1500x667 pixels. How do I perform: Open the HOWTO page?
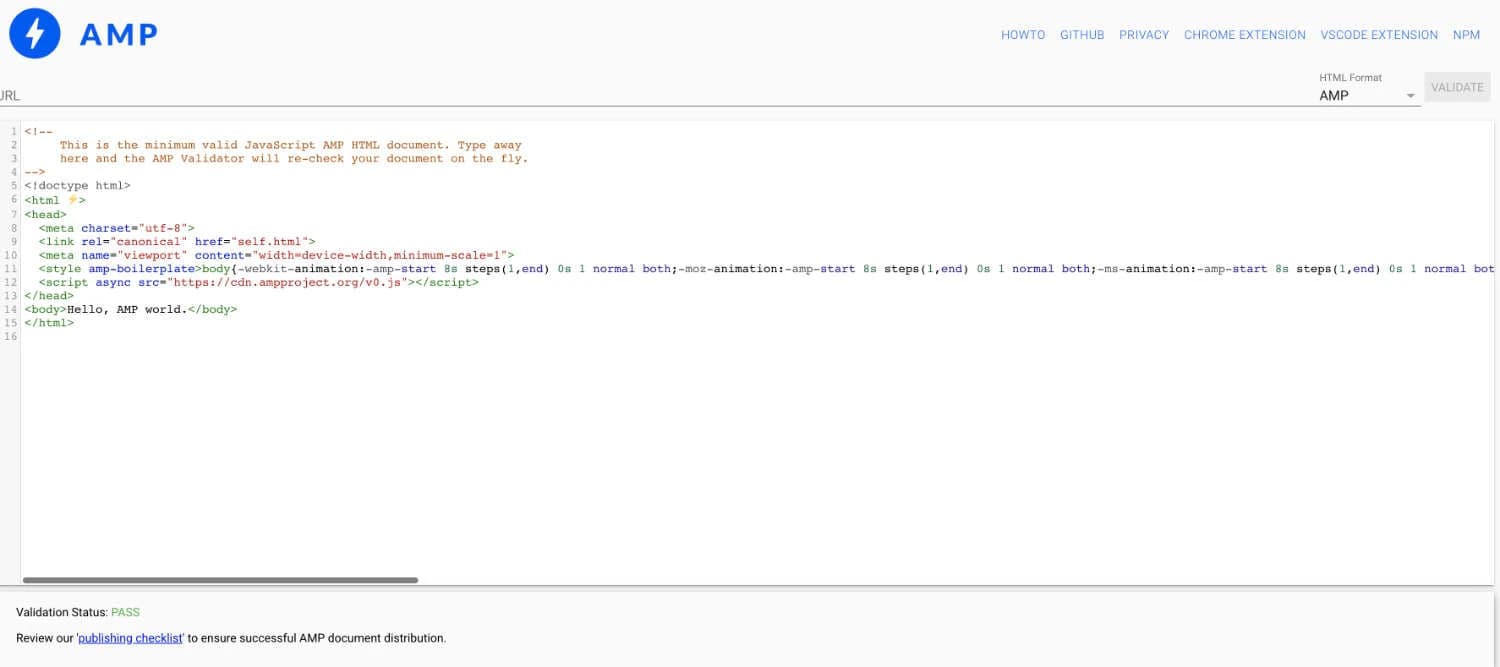click(1023, 34)
